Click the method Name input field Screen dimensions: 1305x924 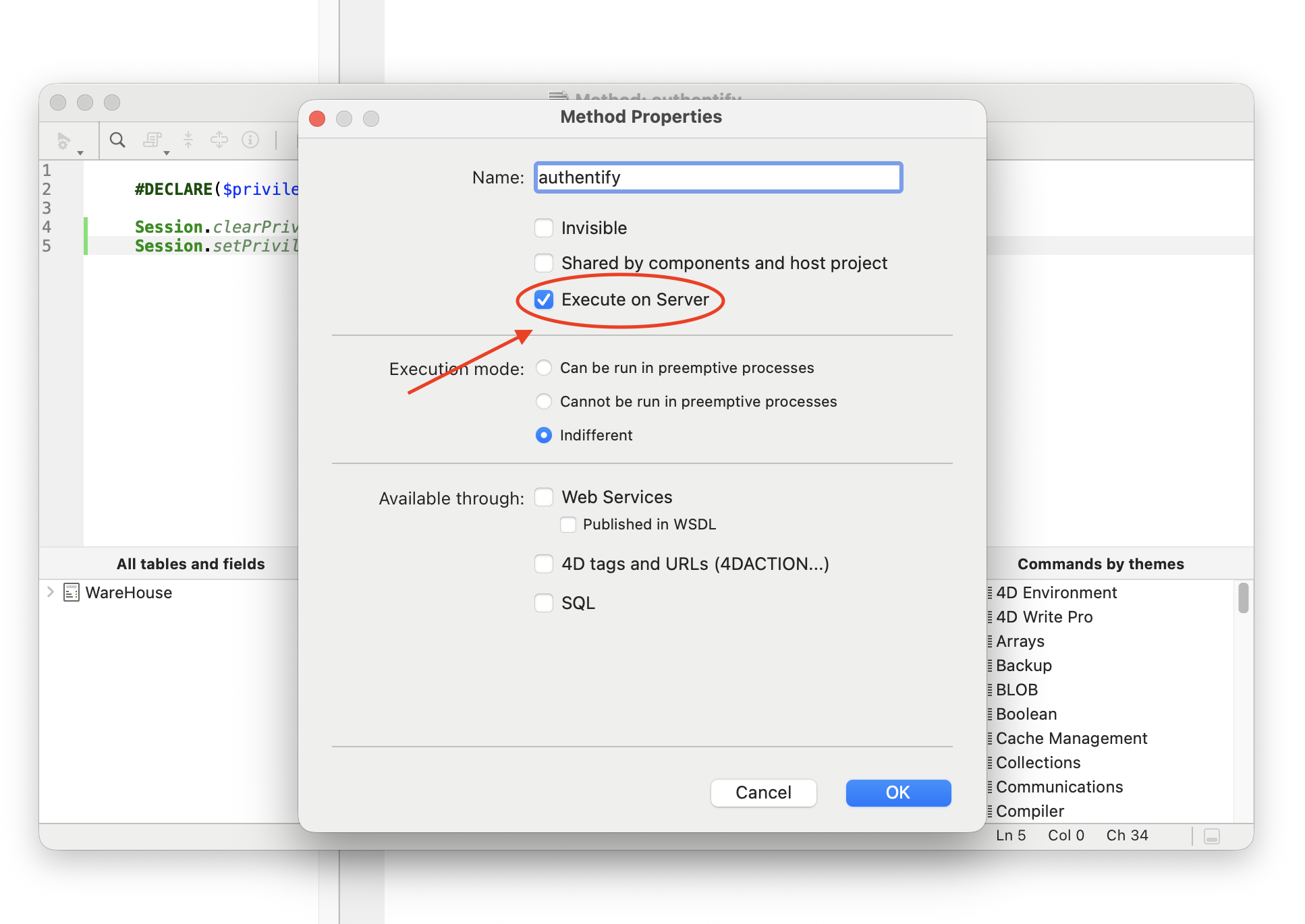(718, 177)
